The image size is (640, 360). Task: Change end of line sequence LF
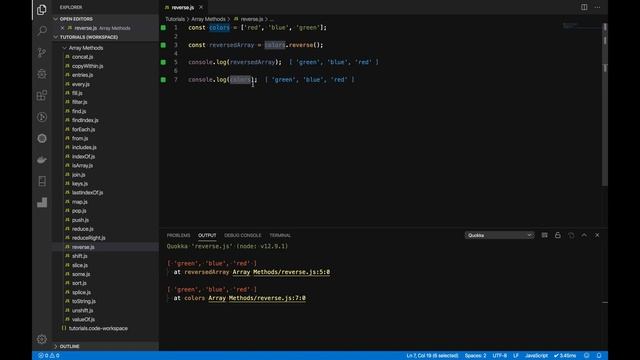516,356
